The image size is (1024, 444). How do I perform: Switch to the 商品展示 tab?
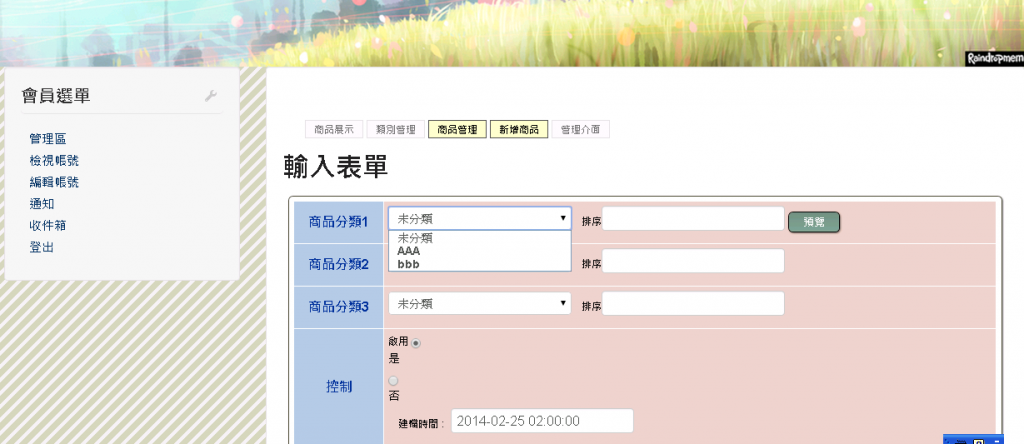(334, 129)
